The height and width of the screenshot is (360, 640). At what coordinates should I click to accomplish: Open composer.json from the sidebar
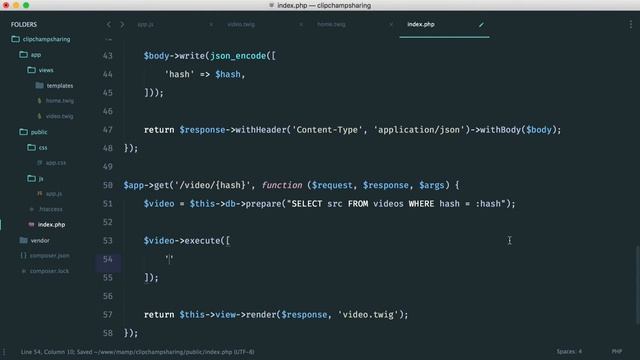pos(49,256)
